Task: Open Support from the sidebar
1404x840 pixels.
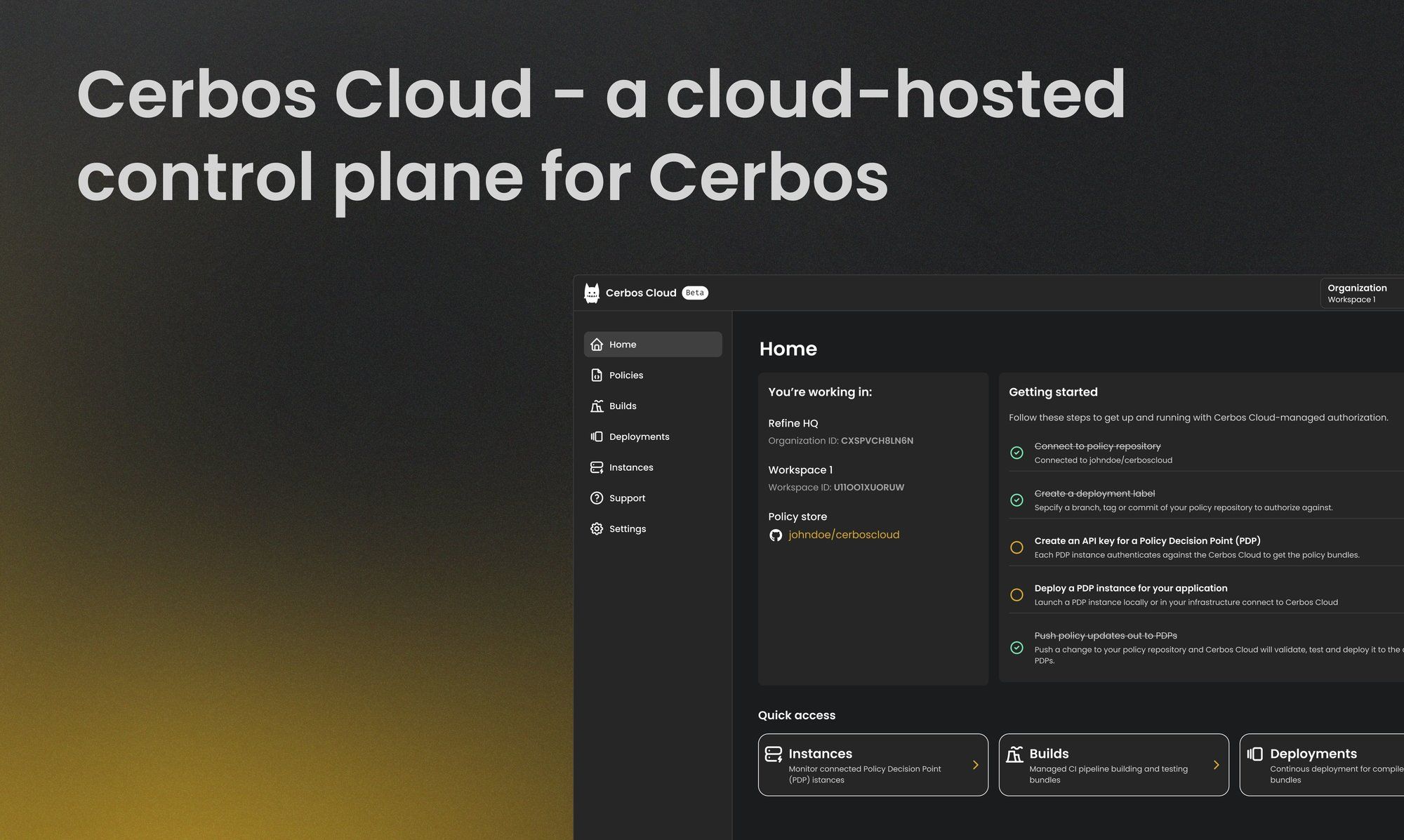Action: 653,498
